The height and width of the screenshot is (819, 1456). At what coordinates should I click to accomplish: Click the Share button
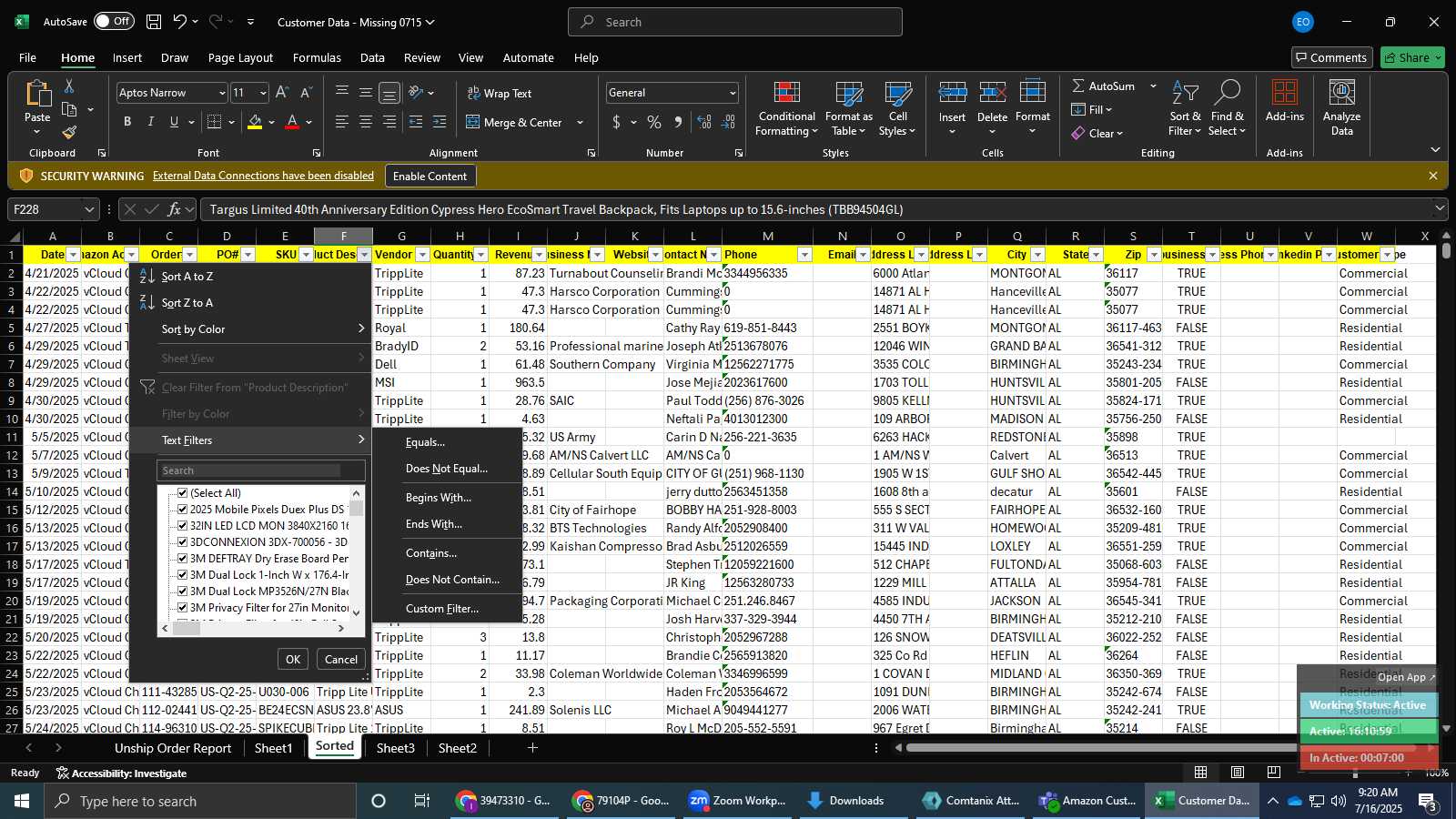pos(1412,57)
